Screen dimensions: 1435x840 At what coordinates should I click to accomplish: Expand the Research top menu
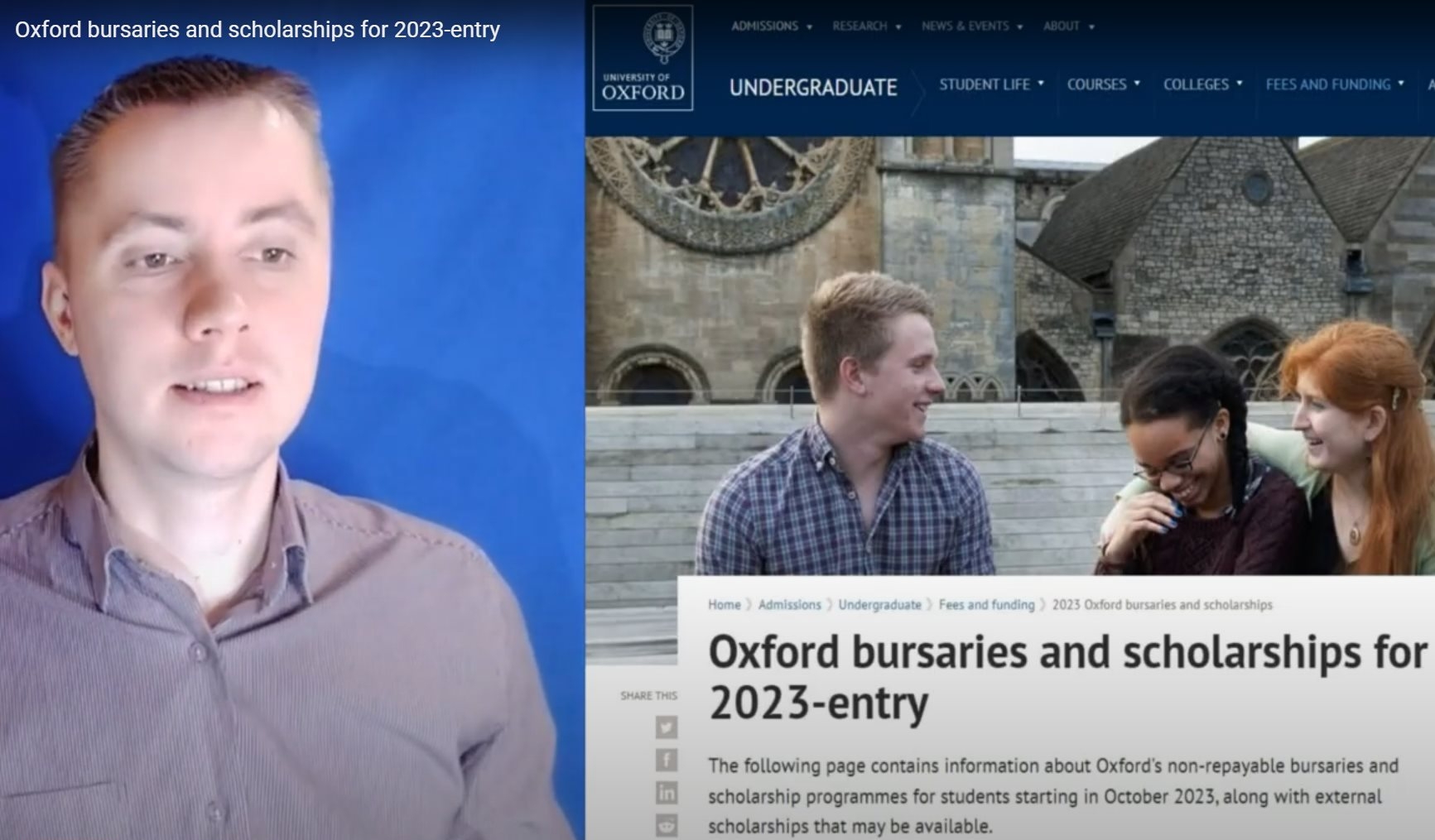click(866, 26)
